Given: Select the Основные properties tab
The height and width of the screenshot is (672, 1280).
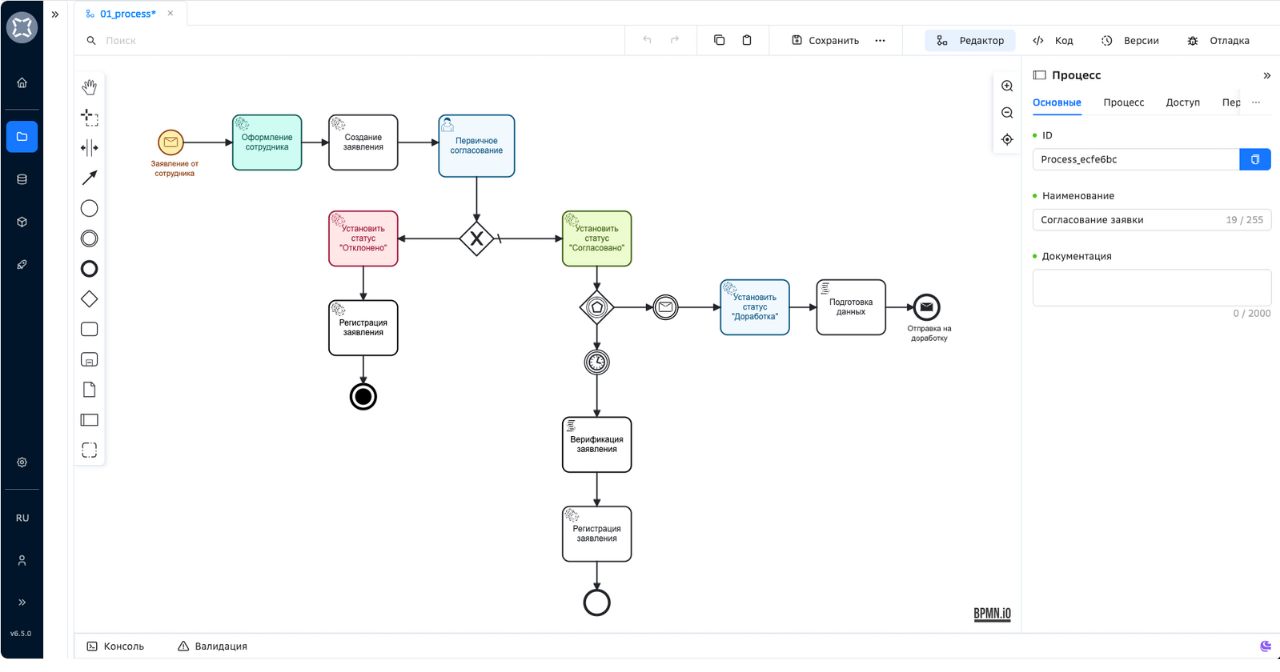Looking at the screenshot, I should click(1056, 102).
